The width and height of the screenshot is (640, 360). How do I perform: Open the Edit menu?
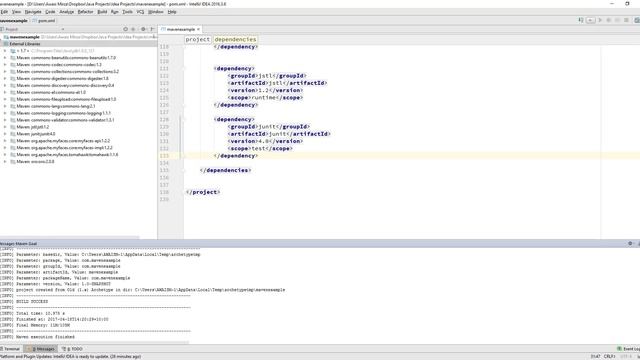click(4, 12)
